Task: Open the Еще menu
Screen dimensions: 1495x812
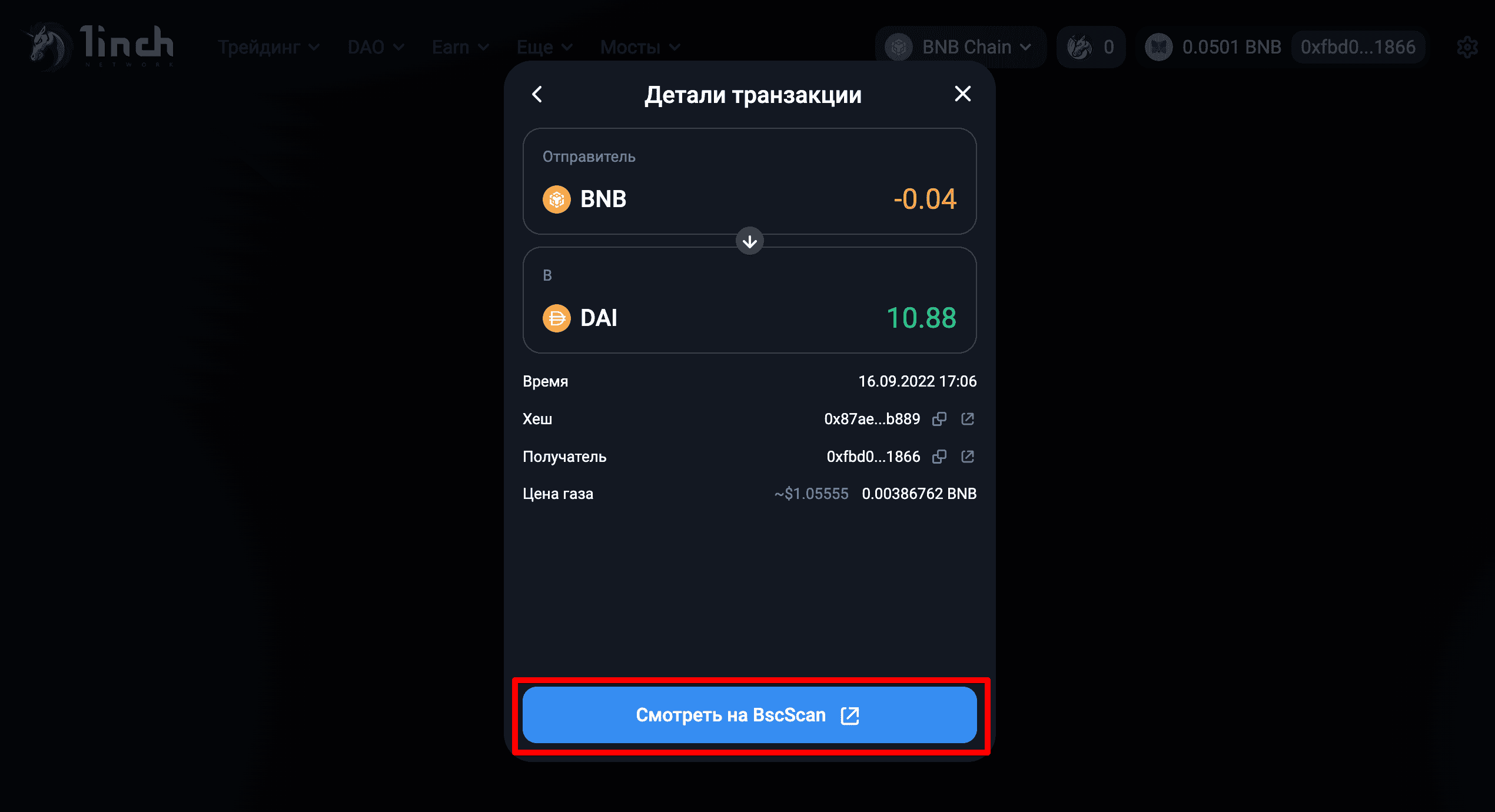Action: (544, 47)
